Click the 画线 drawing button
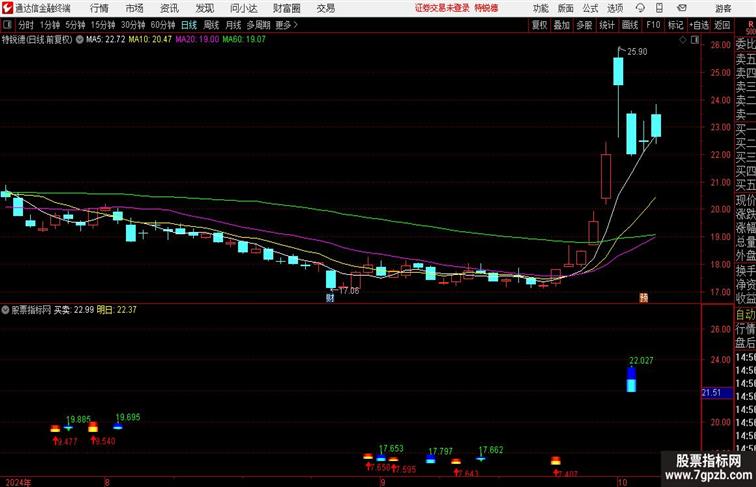Image resolution: width=756 pixels, height=487 pixels. [630, 25]
